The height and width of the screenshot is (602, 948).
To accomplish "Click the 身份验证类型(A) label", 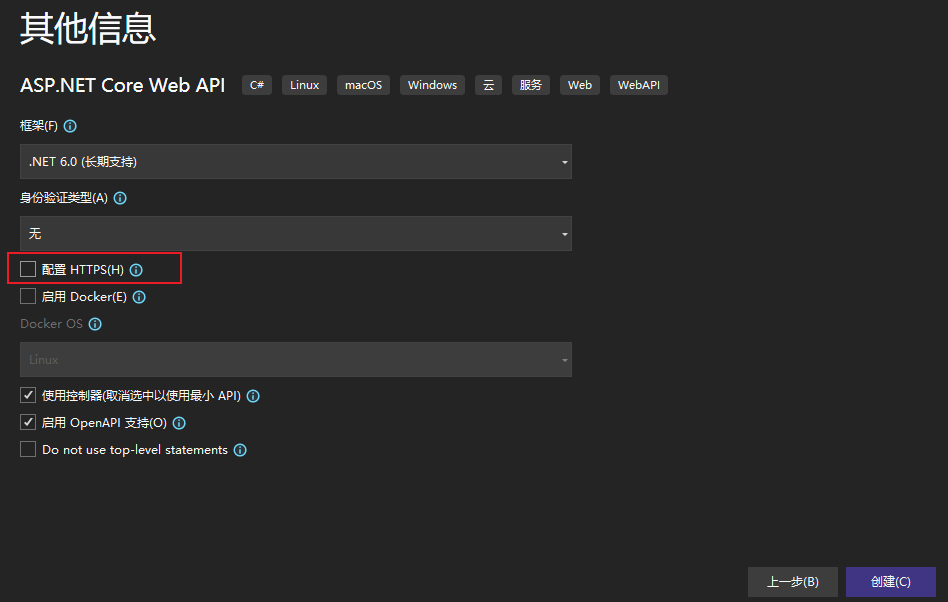I will (64, 198).
